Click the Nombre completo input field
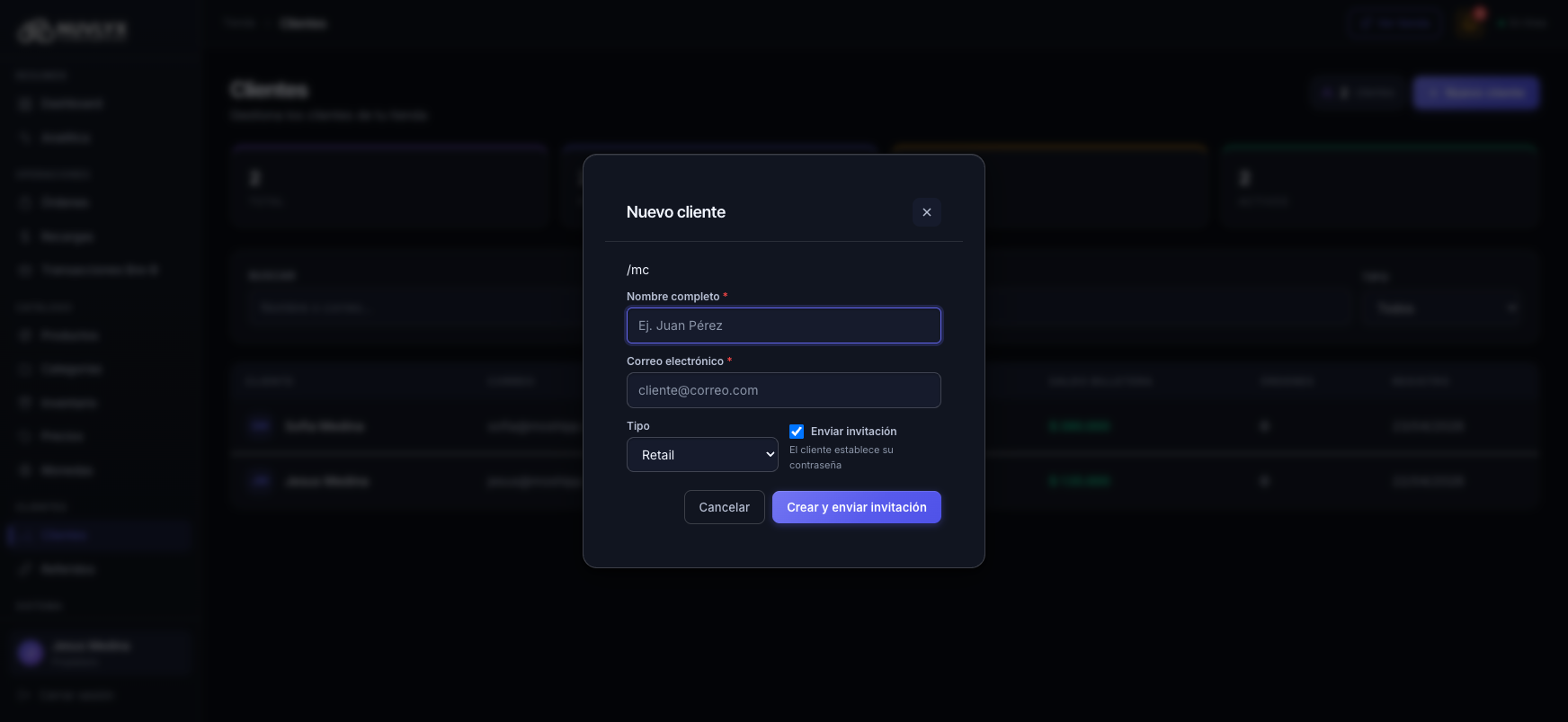Viewport: 1568px width, 722px height. pos(783,325)
